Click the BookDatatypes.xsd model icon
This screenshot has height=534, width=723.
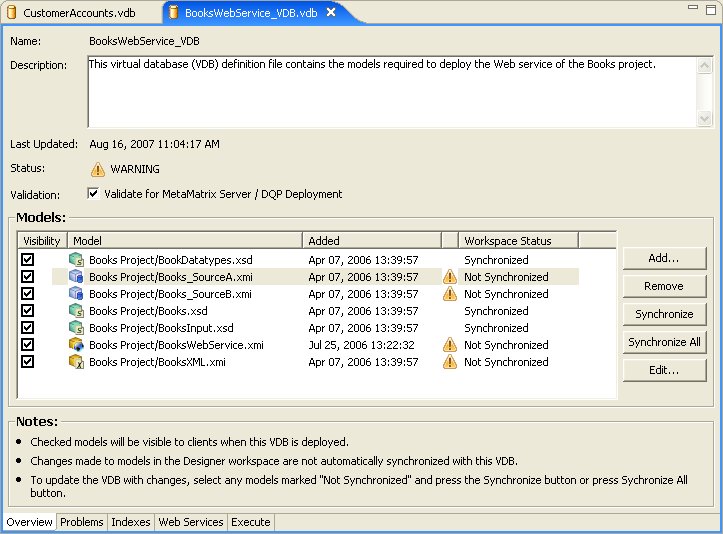pos(76,260)
